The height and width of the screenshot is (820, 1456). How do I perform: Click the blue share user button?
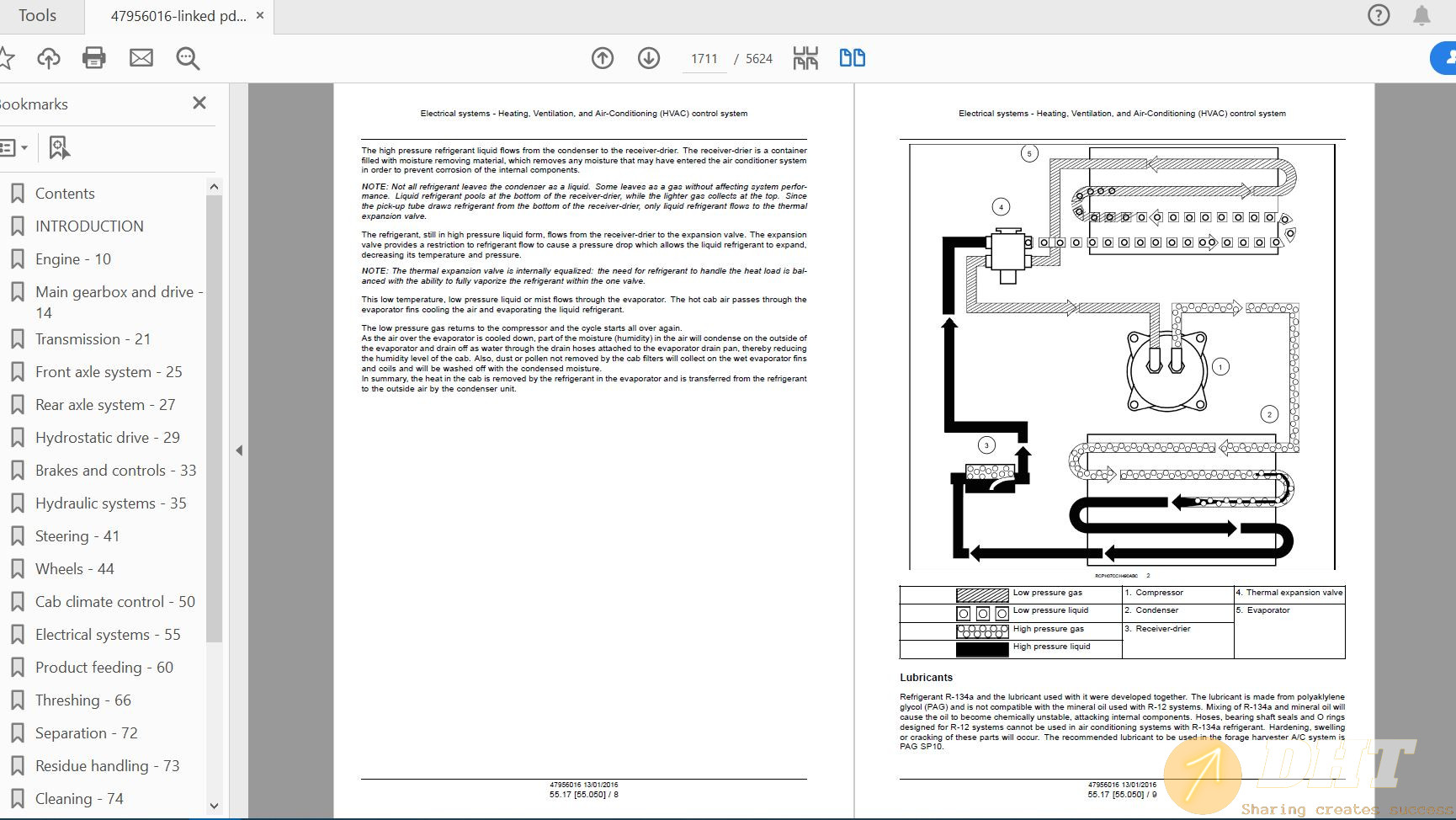[x=1445, y=58]
